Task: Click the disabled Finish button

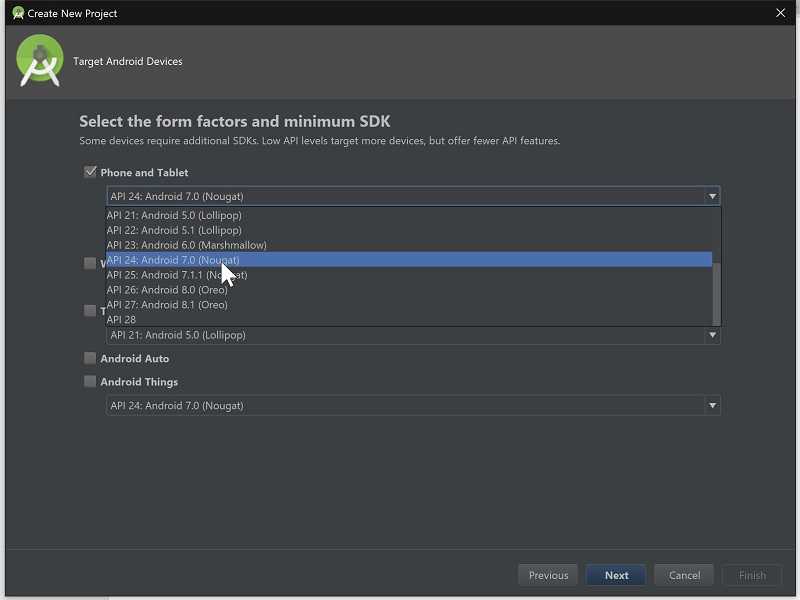Action: (752, 575)
